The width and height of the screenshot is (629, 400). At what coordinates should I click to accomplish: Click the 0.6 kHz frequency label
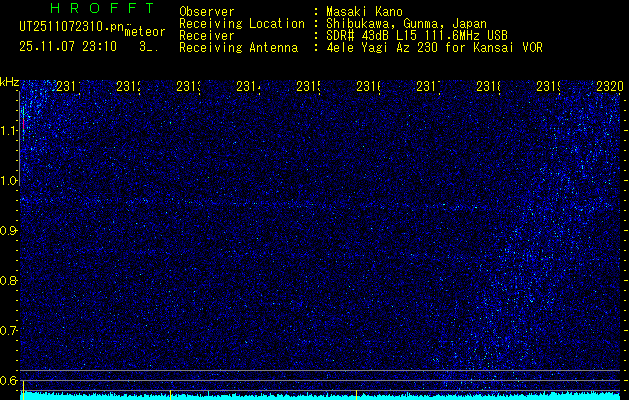coord(9,380)
